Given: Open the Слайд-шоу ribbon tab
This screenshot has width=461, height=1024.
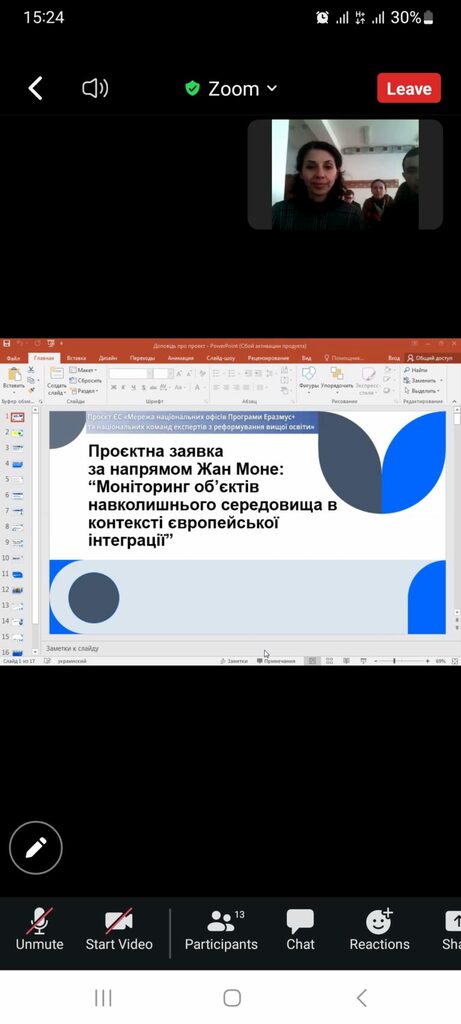Looking at the screenshot, I should pyautogui.click(x=221, y=358).
